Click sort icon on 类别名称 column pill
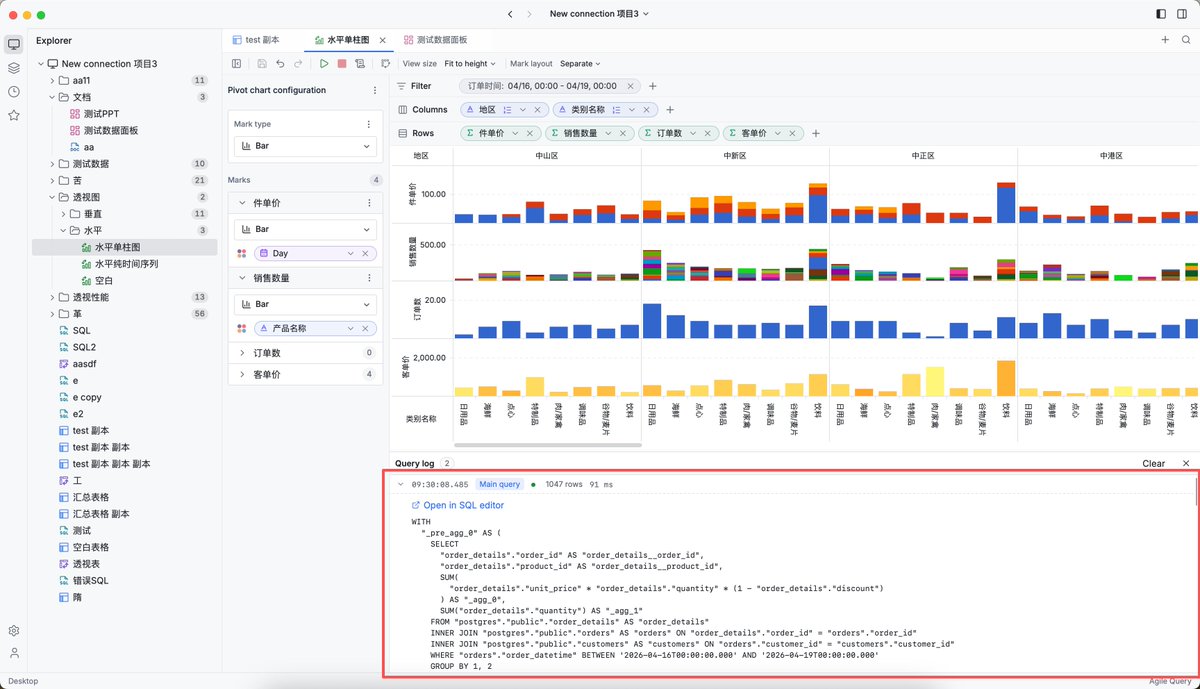The image size is (1200, 689). [616, 110]
